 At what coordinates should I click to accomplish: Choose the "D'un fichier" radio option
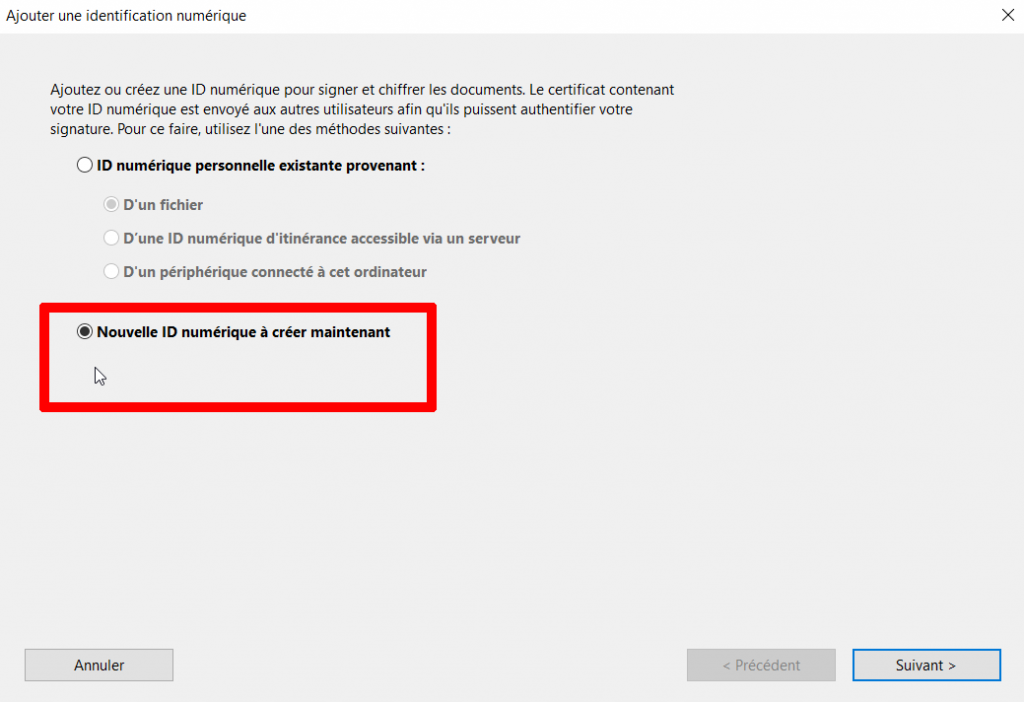click(111, 204)
